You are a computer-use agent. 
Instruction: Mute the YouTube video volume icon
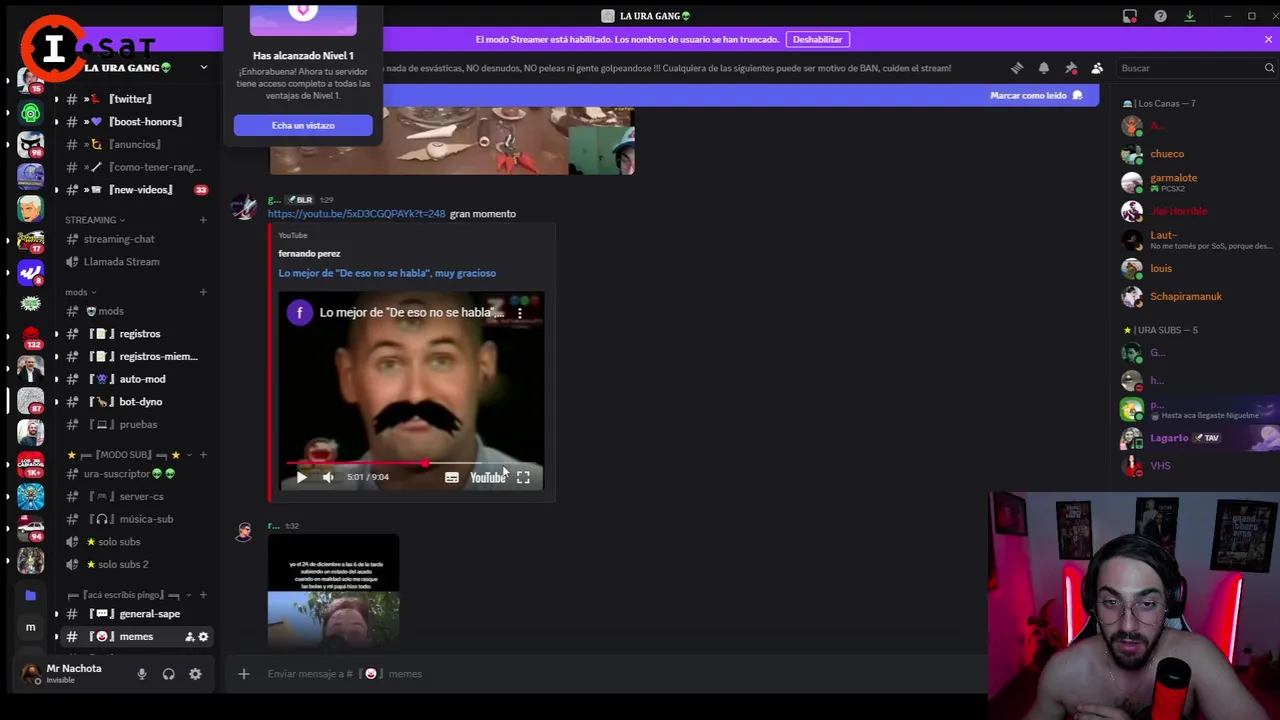[328, 477]
